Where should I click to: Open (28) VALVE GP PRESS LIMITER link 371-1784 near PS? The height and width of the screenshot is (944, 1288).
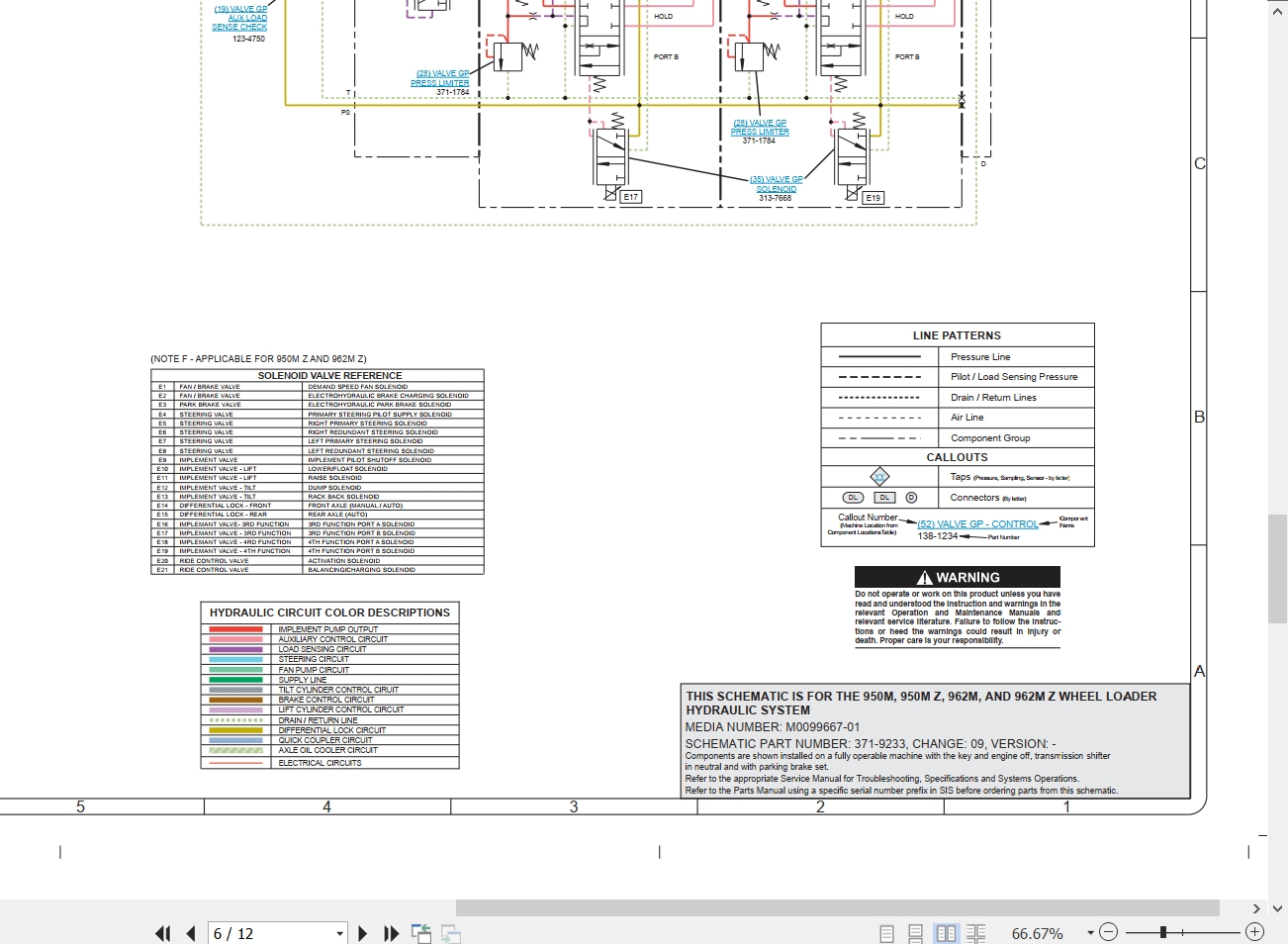click(x=440, y=78)
